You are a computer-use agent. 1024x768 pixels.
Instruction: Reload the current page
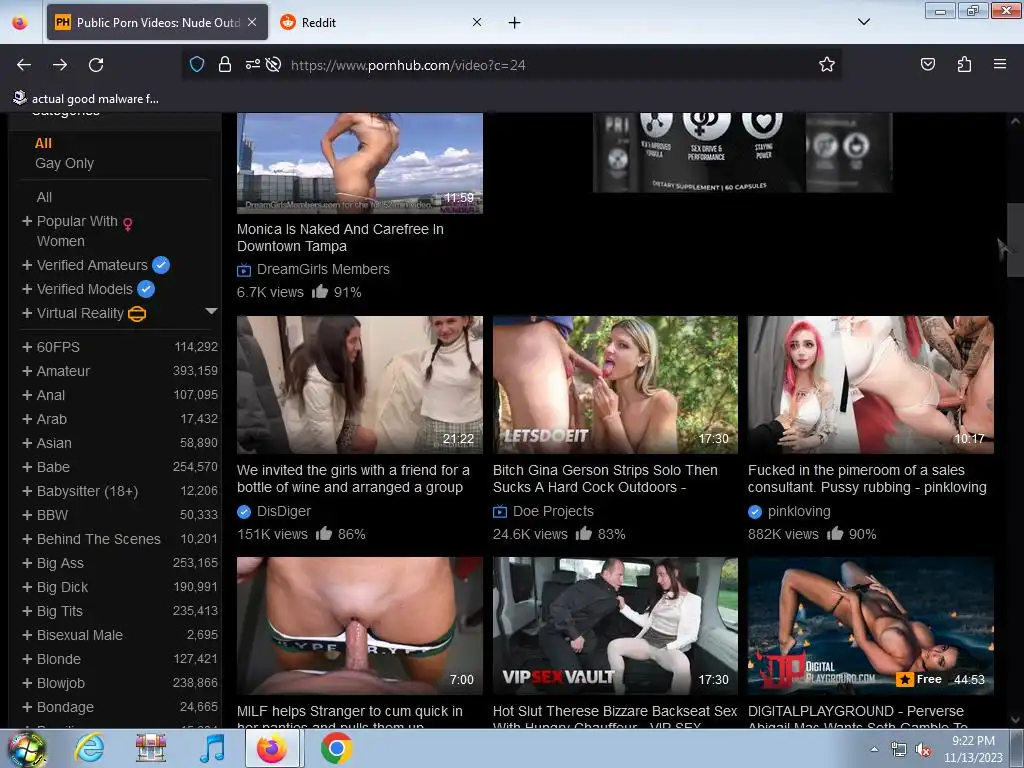point(96,65)
